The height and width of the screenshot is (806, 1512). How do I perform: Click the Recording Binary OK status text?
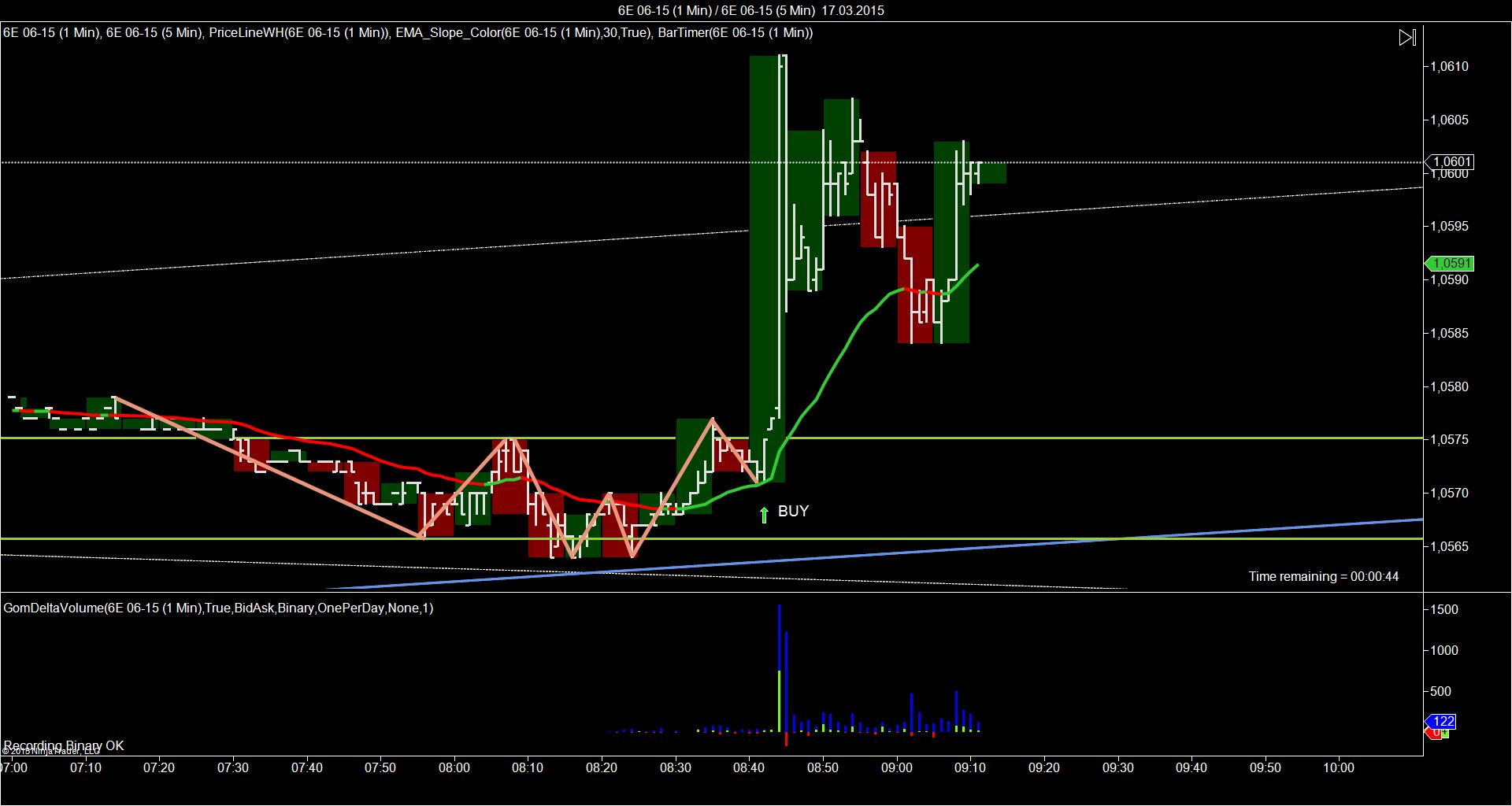(x=64, y=745)
